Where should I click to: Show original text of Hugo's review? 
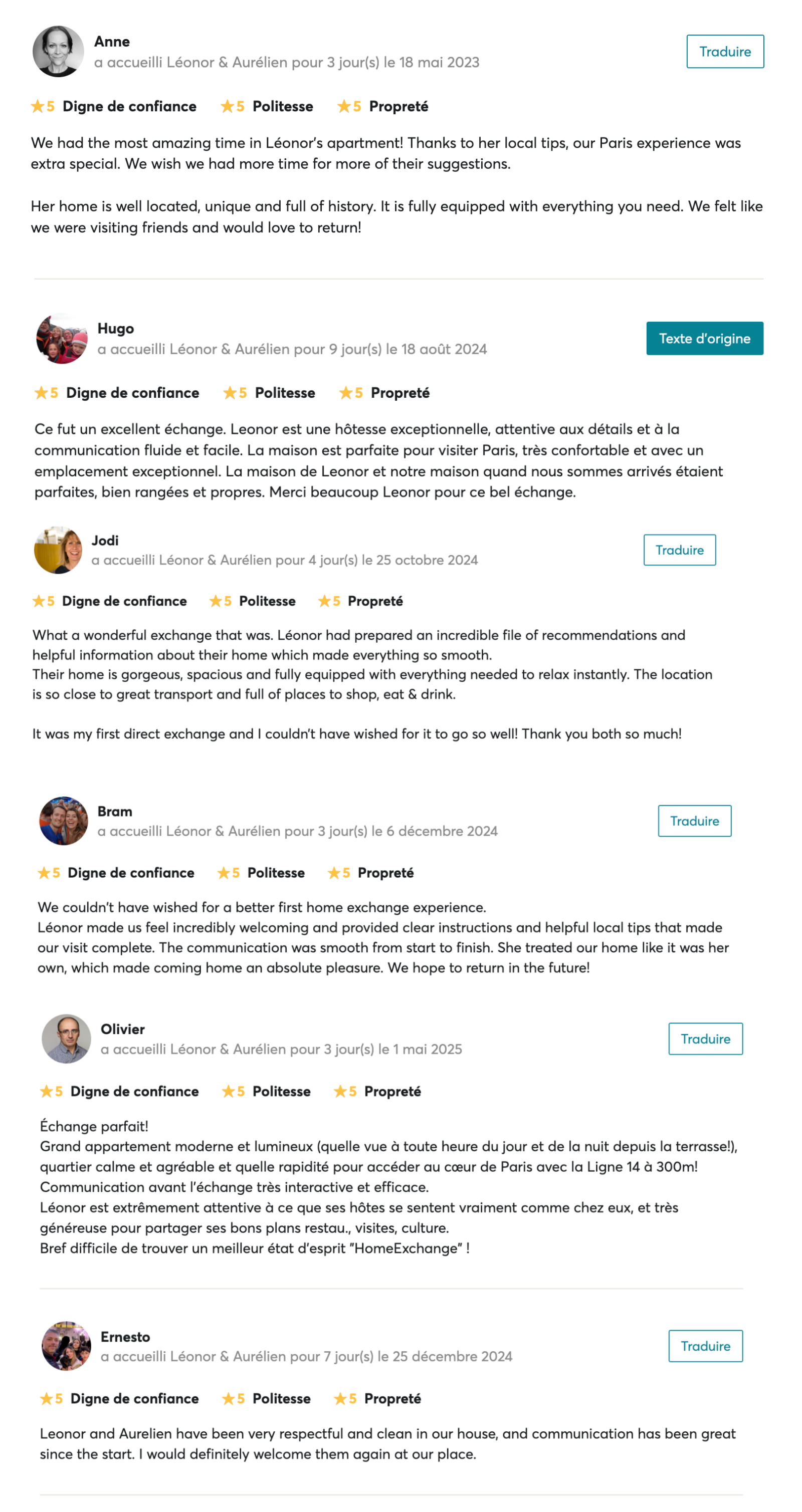(x=704, y=339)
